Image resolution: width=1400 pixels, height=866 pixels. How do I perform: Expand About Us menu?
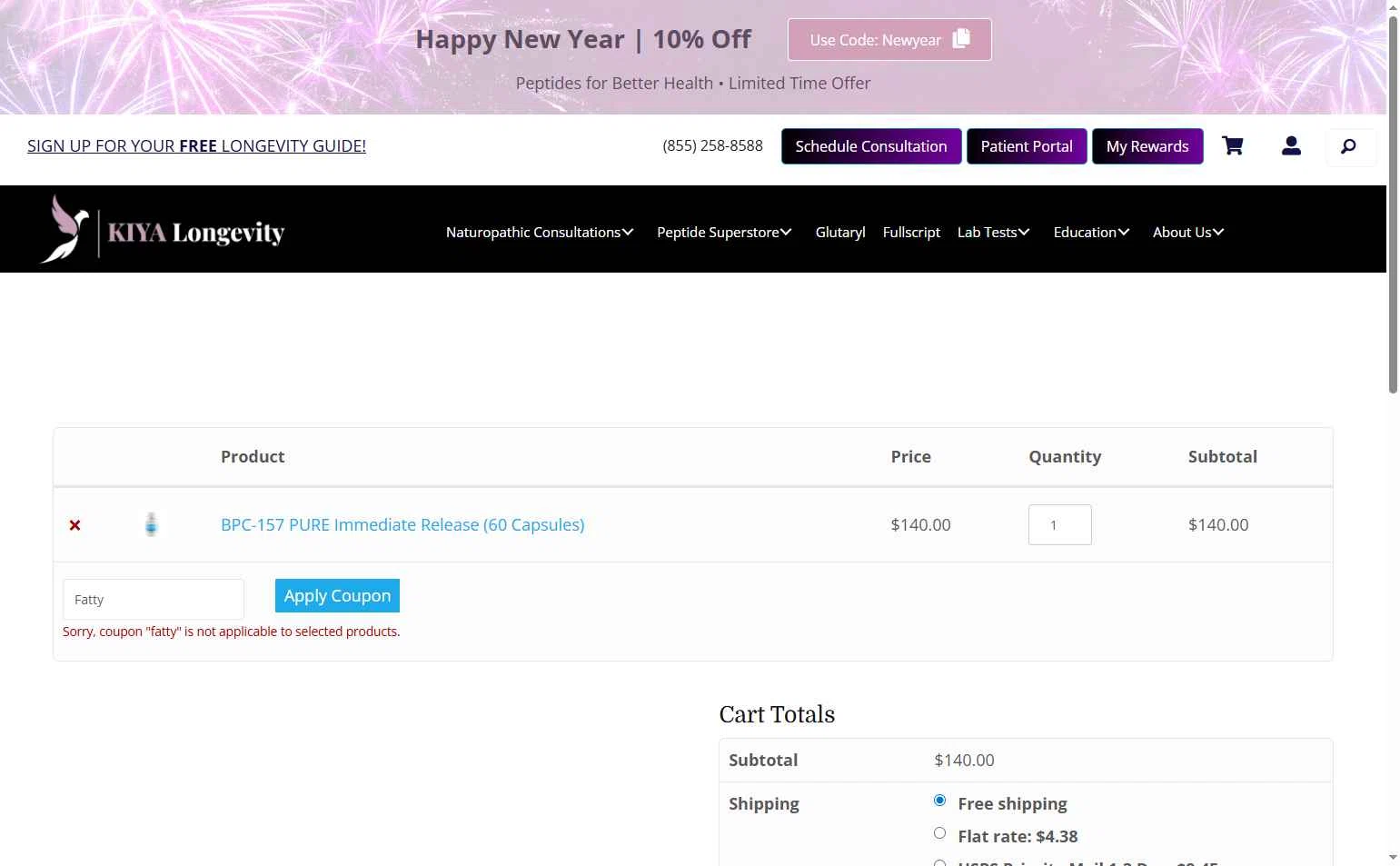coord(1188,233)
